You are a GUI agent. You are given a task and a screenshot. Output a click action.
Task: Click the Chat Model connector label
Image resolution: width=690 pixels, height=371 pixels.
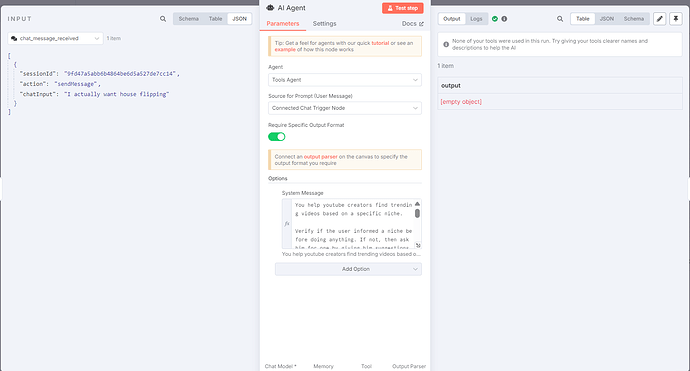click(280, 366)
